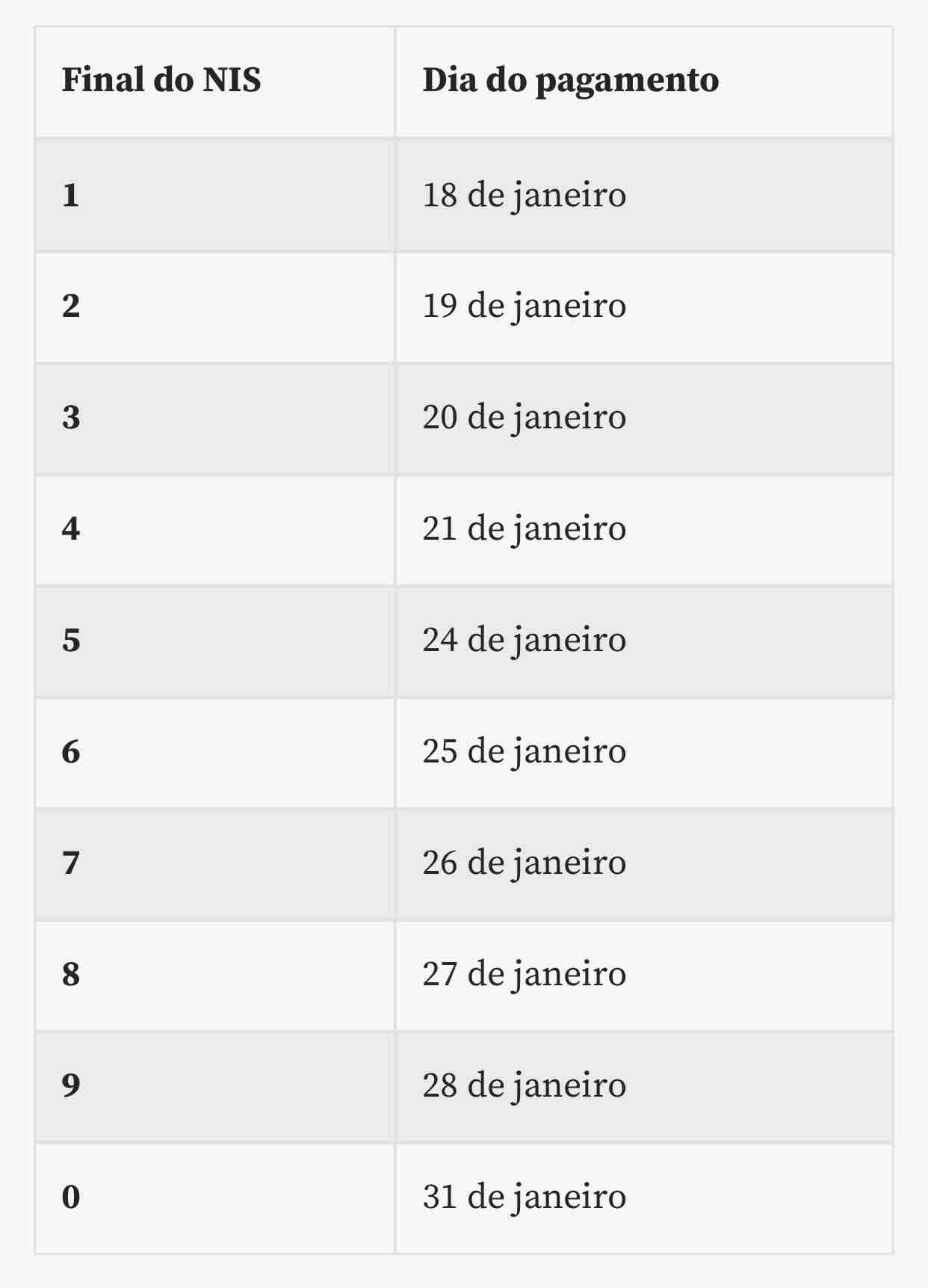Select the NIS ending 9 cell
This screenshot has height=1288, width=928.
pos(214,1087)
